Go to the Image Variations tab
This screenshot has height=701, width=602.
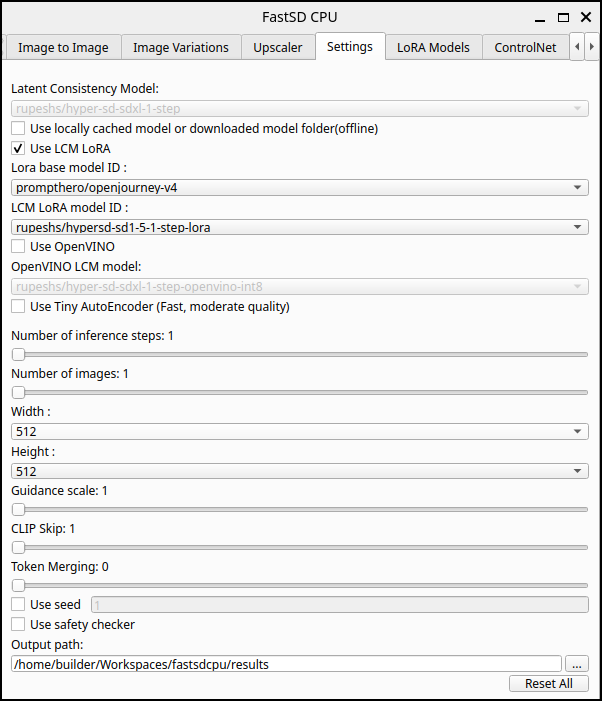coord(181,47)
